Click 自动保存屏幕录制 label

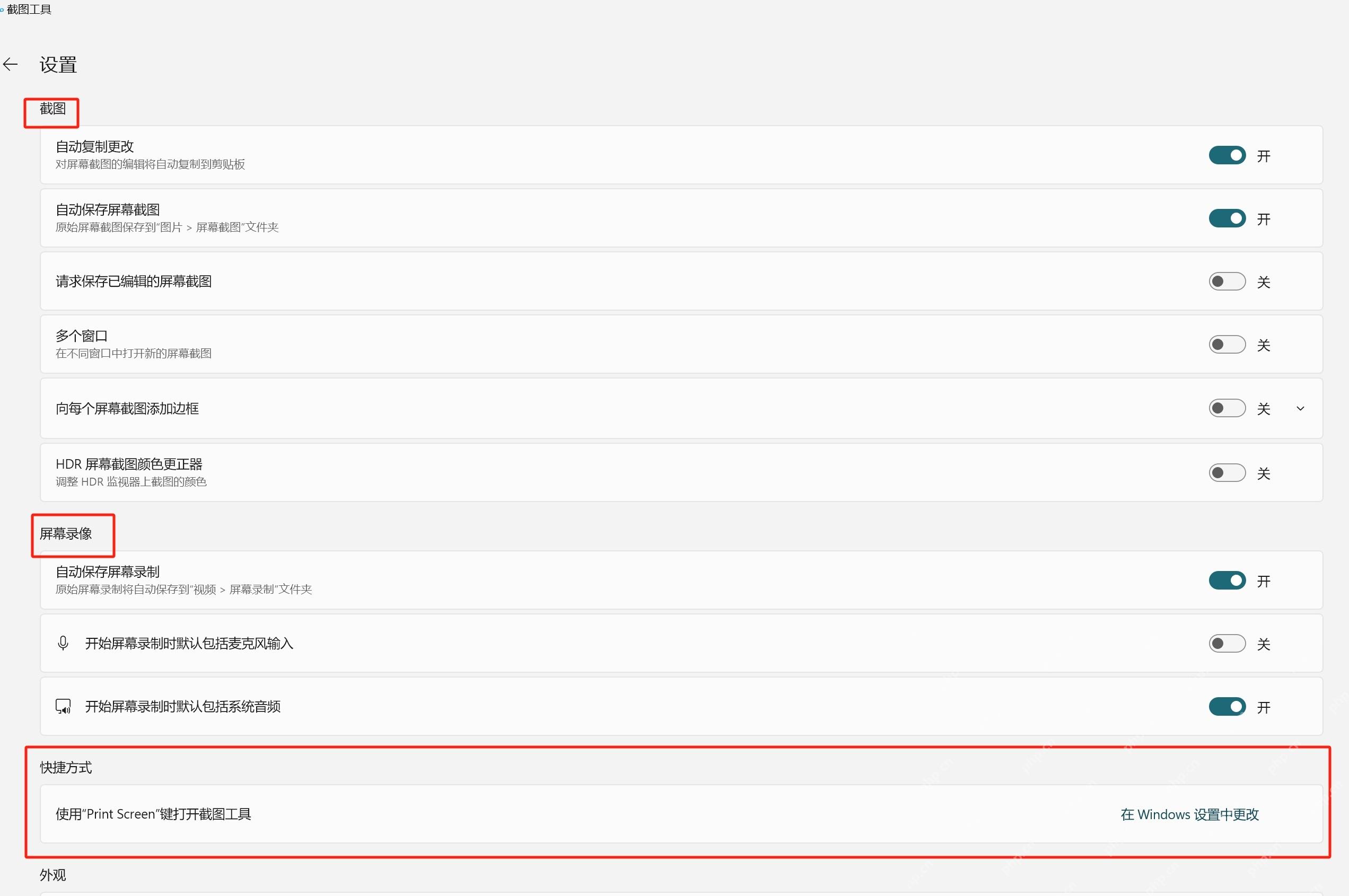pyautogui.click(x=108, y=572)
